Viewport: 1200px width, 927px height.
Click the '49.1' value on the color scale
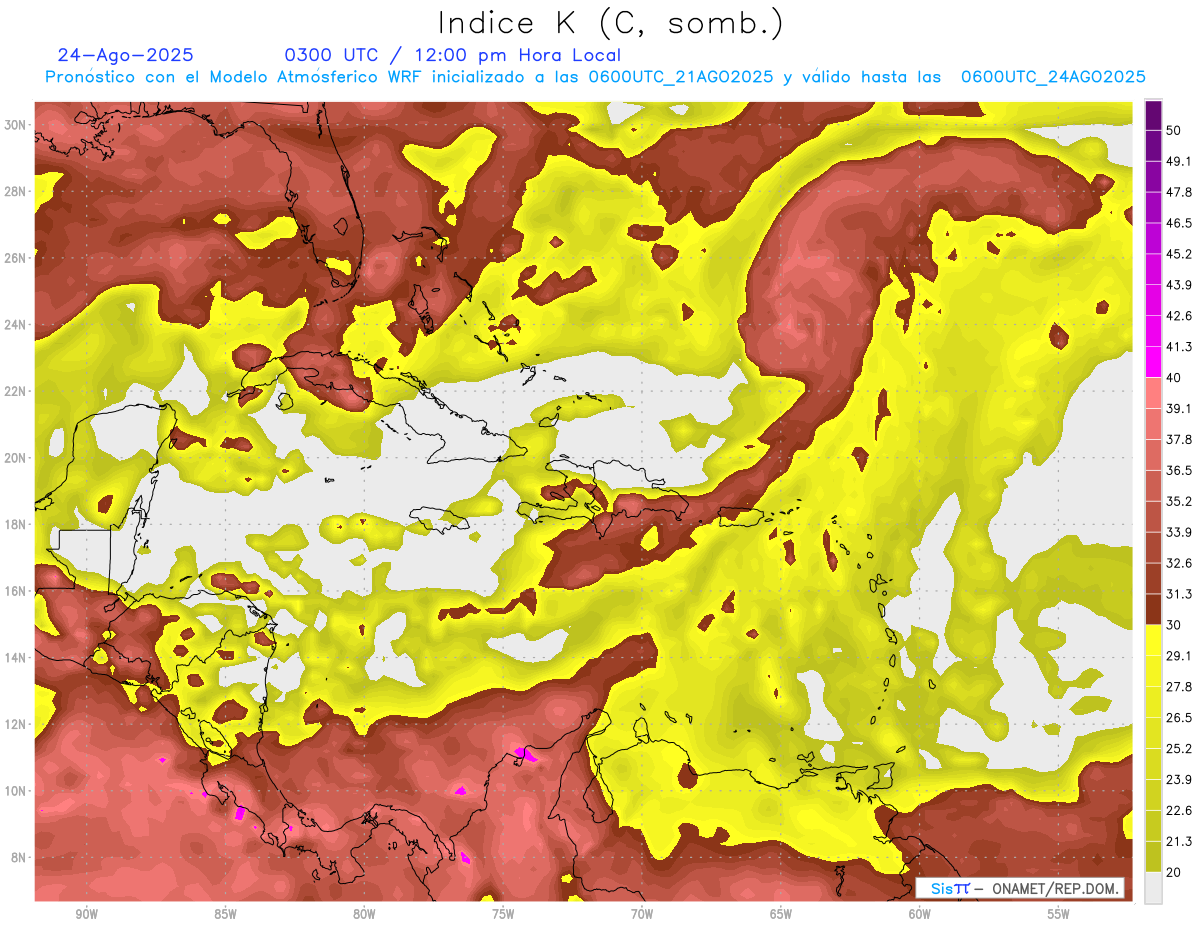pyautogui.click(x=1178, y=161)
